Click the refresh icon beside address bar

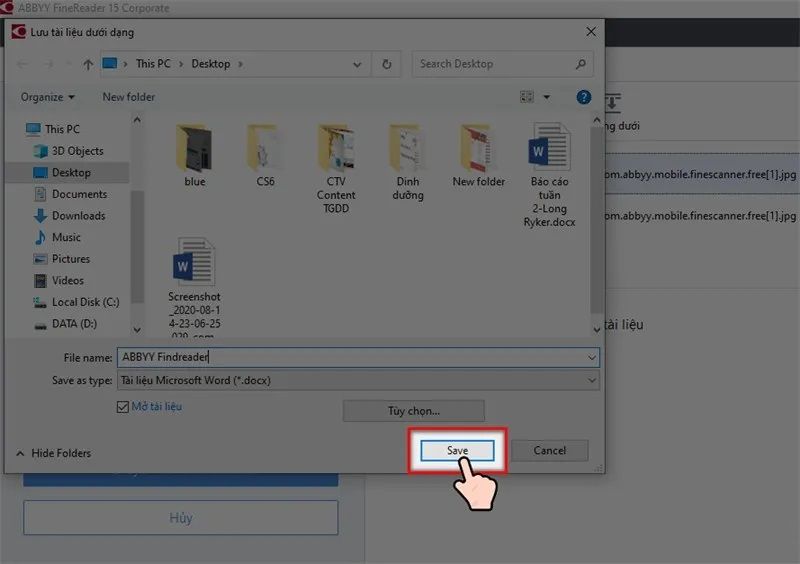[386, 64]
